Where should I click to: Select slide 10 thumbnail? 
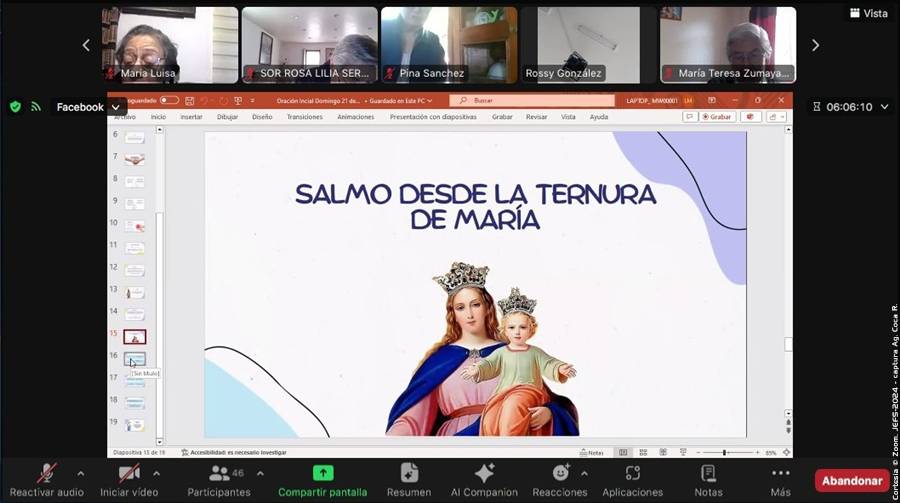tap(135, 226)
